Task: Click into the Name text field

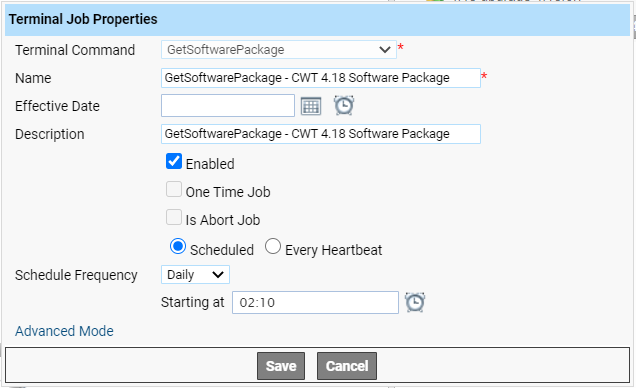Action: [321, 78]
